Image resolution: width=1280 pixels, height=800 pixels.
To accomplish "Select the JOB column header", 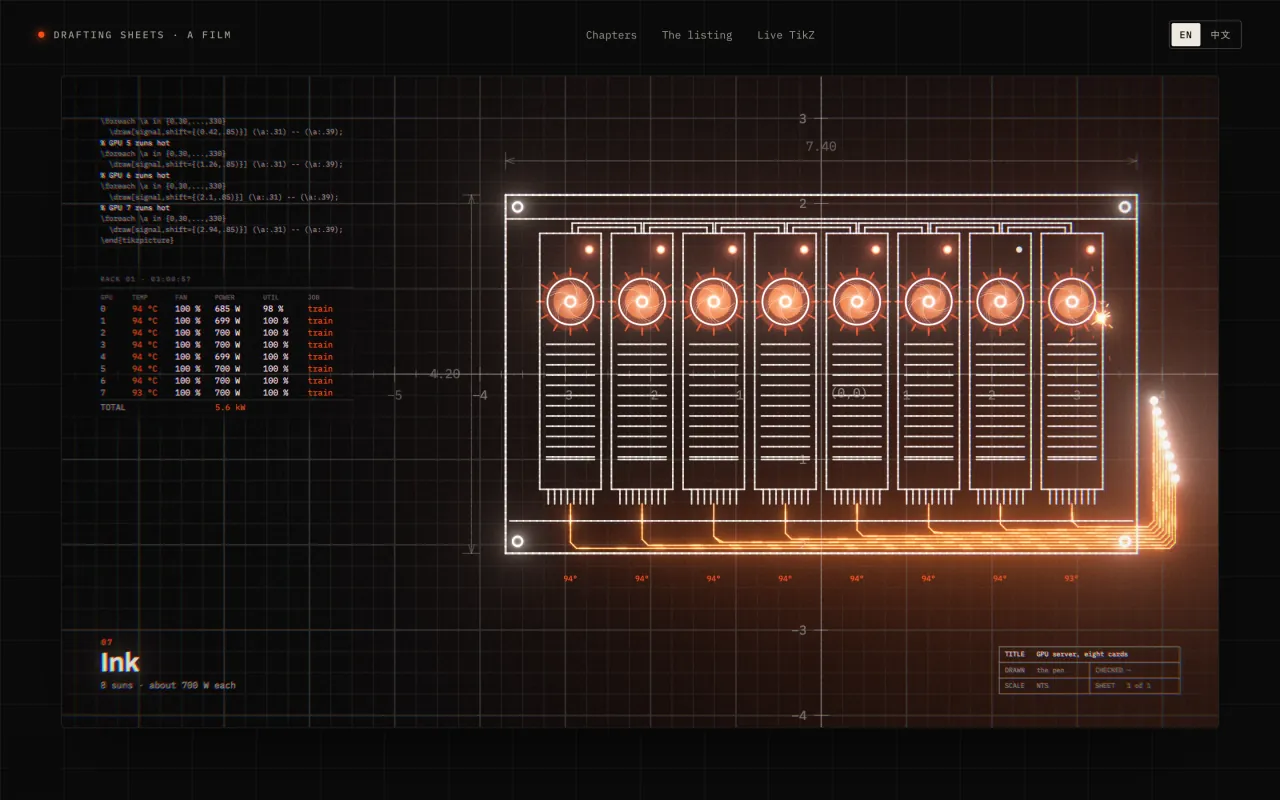I will 314,297.
